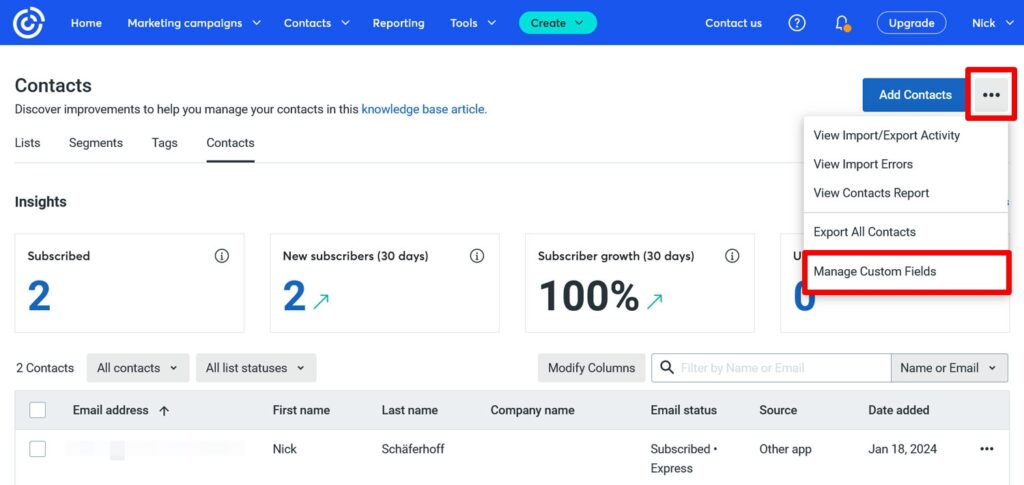Image resolution: width=1024 pixels, height=485 pixels.
Task: Click the New subscribers info icon
Action: click(x=477, y=256)
